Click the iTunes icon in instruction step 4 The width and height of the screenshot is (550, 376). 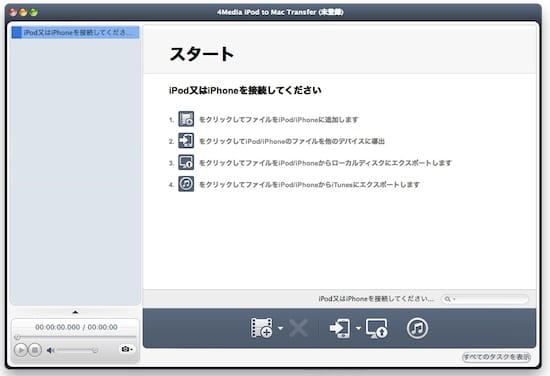(x=186, y=184)
